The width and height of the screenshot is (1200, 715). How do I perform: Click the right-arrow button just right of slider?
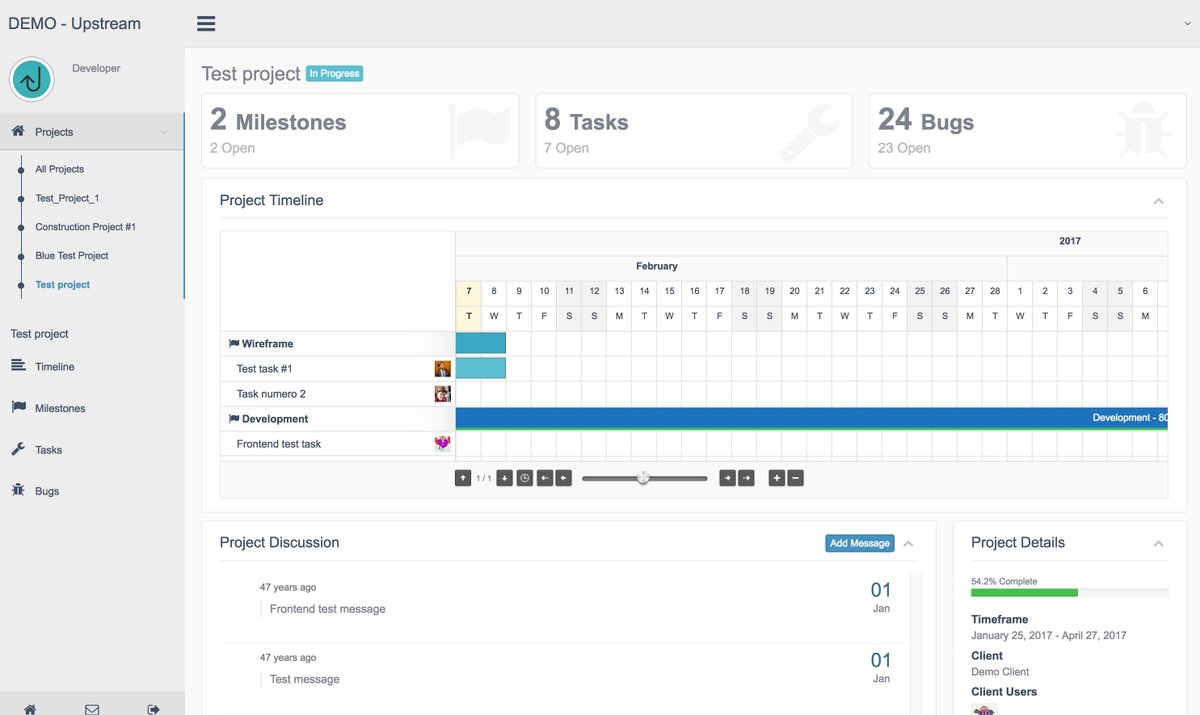tap(727, 478)
